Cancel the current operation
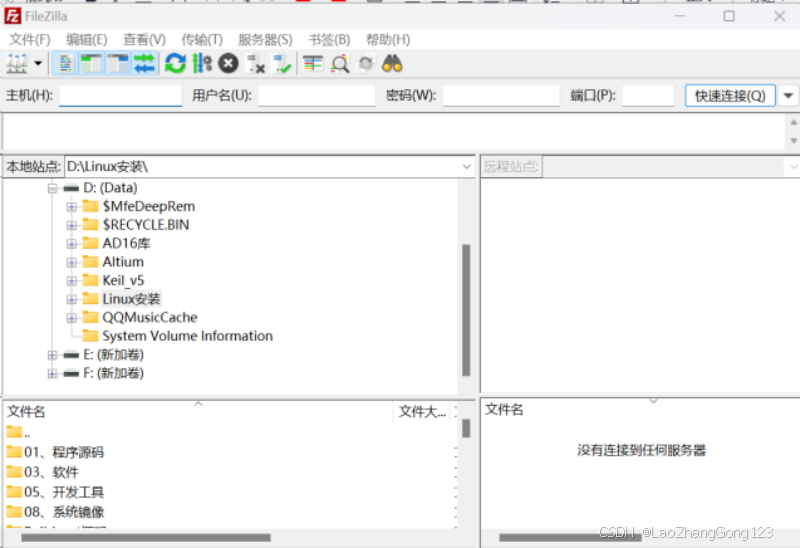Screen dimensions: 800x548 (x=228, y=64)
